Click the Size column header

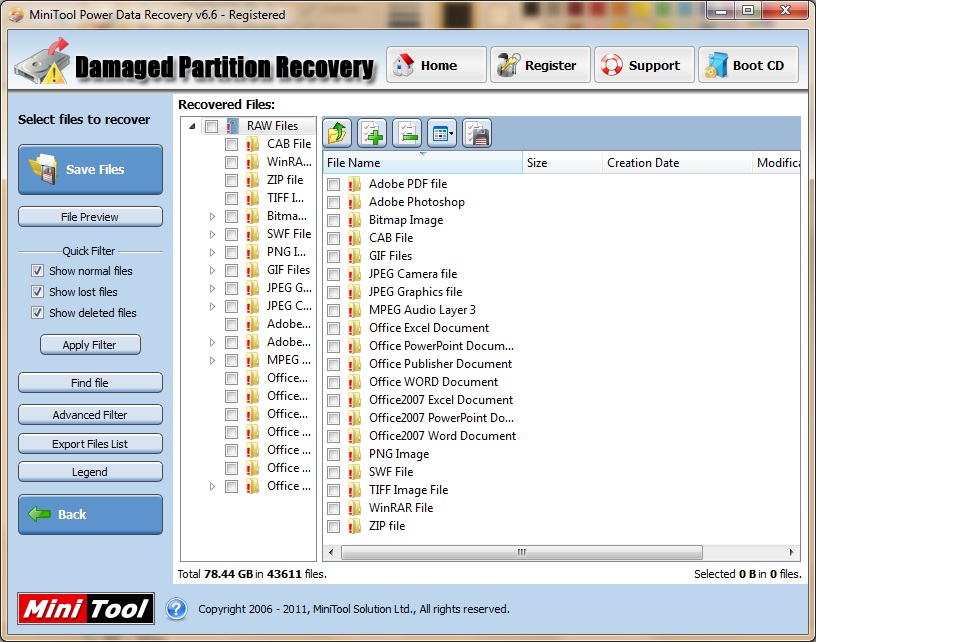point(563,163)
